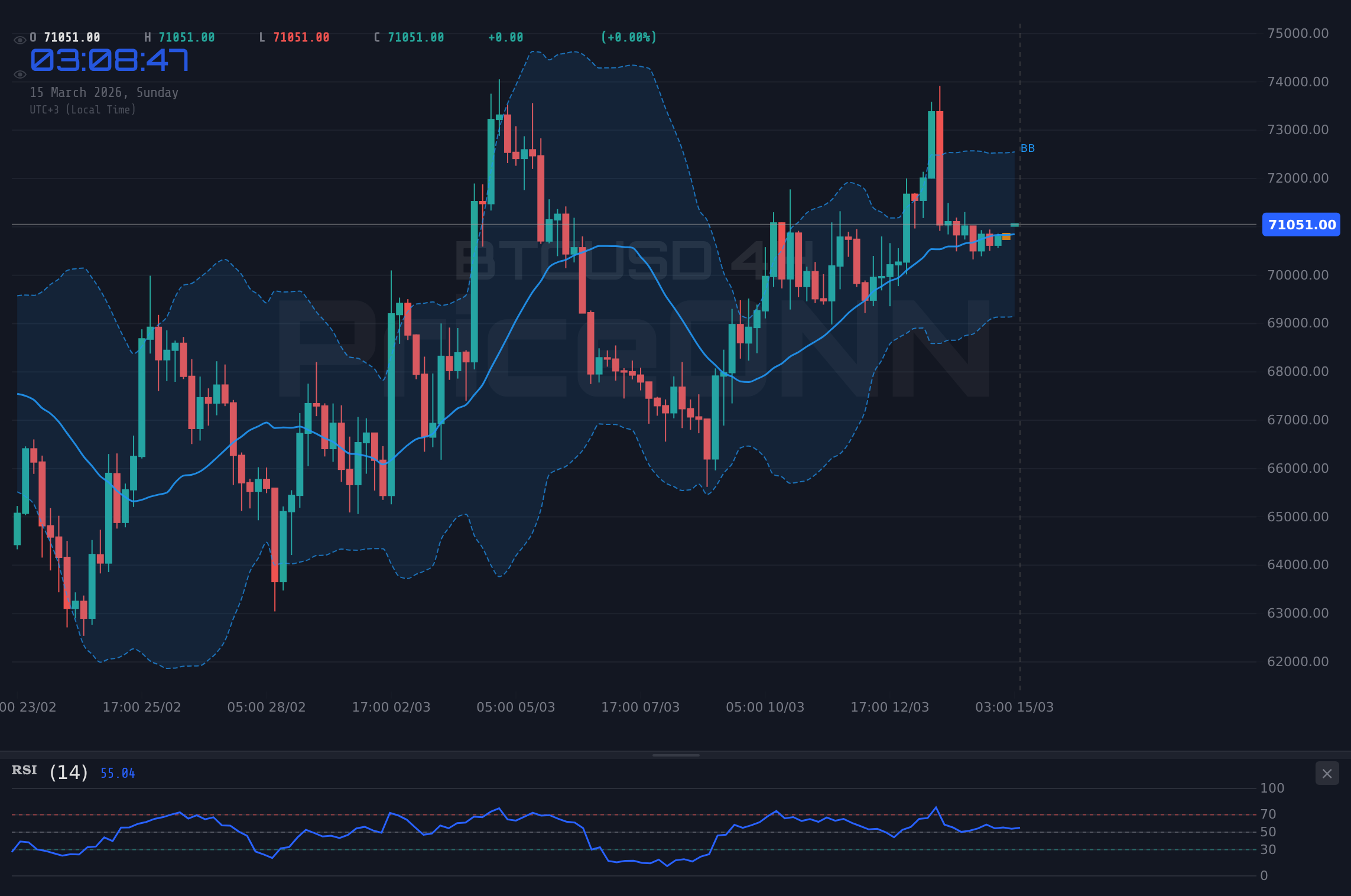Click the percentage change label (+0.00%)
The width and height of the screenshot is (1351, 896).
[628, 37]
